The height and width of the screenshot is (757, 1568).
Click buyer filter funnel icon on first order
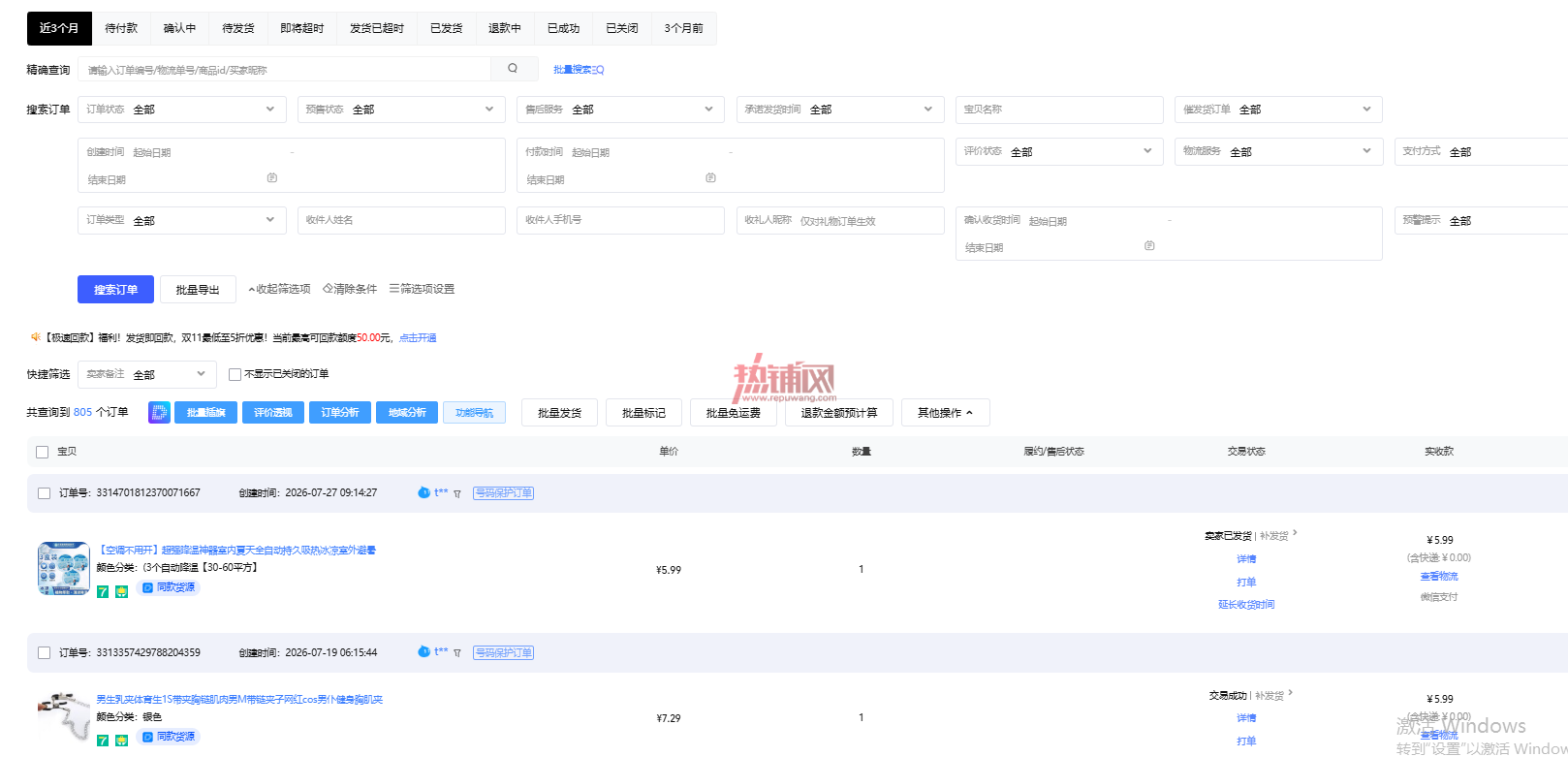457,493
